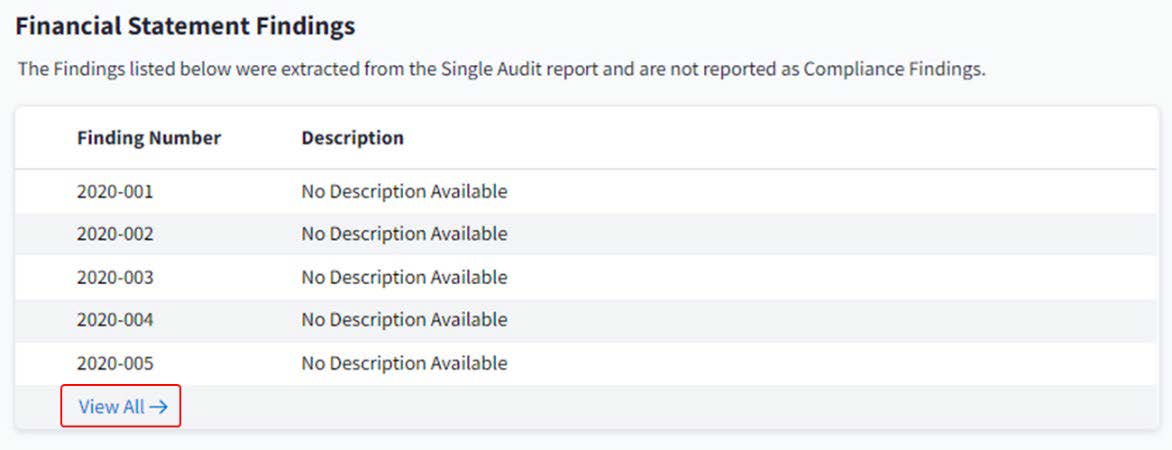Select finding number 2020-004
Screen dimensions: 1172x450
click(115, 320)
